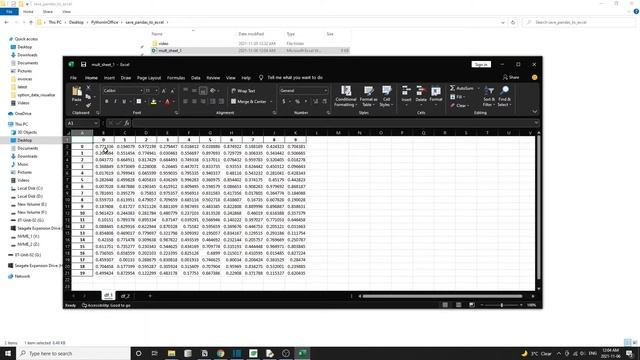Open the Formulas ribbon tab
This screenshot has height=360, width=640.
click(176, 78)
